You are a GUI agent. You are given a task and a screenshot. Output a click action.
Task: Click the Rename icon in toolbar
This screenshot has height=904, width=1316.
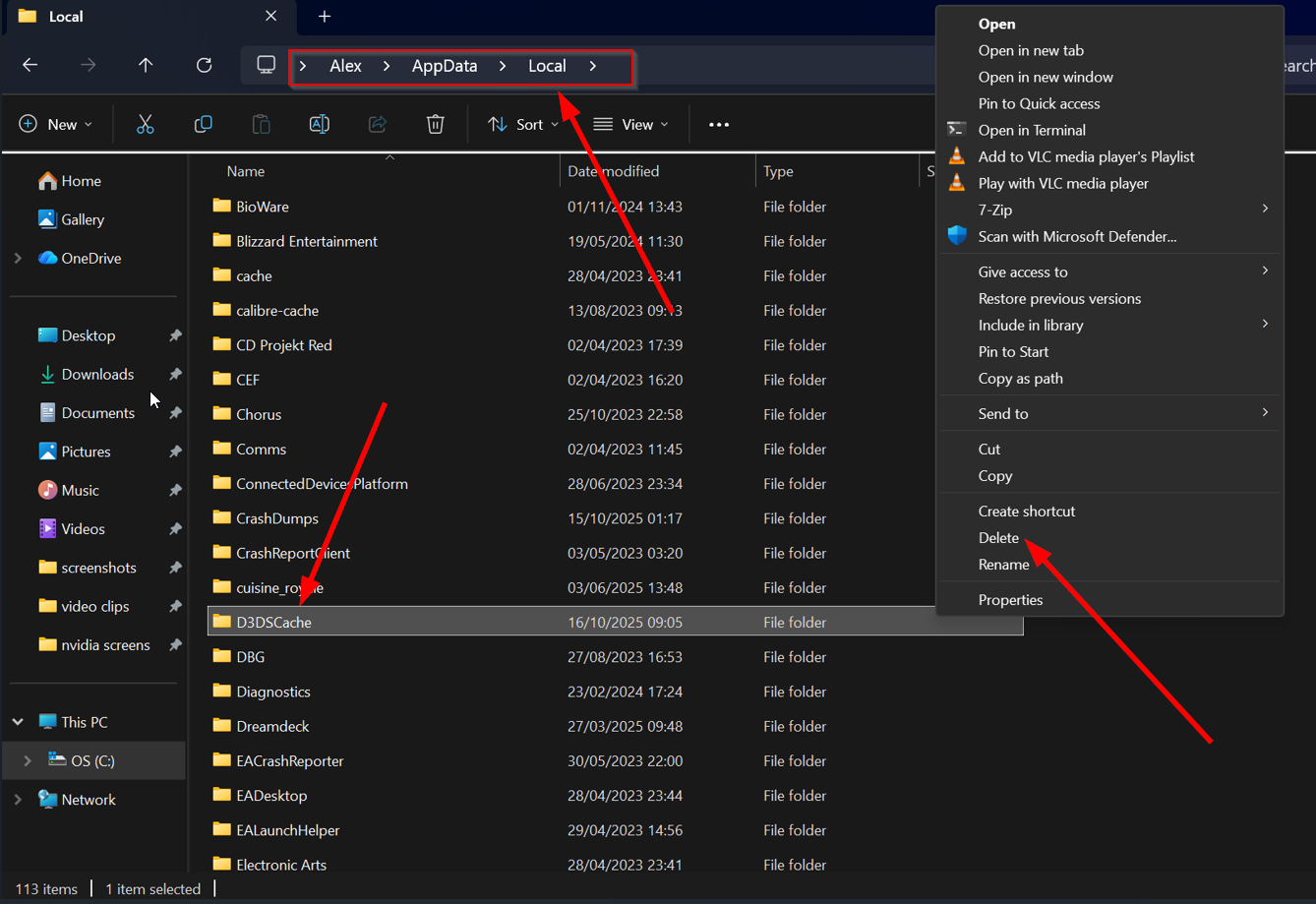320,124
